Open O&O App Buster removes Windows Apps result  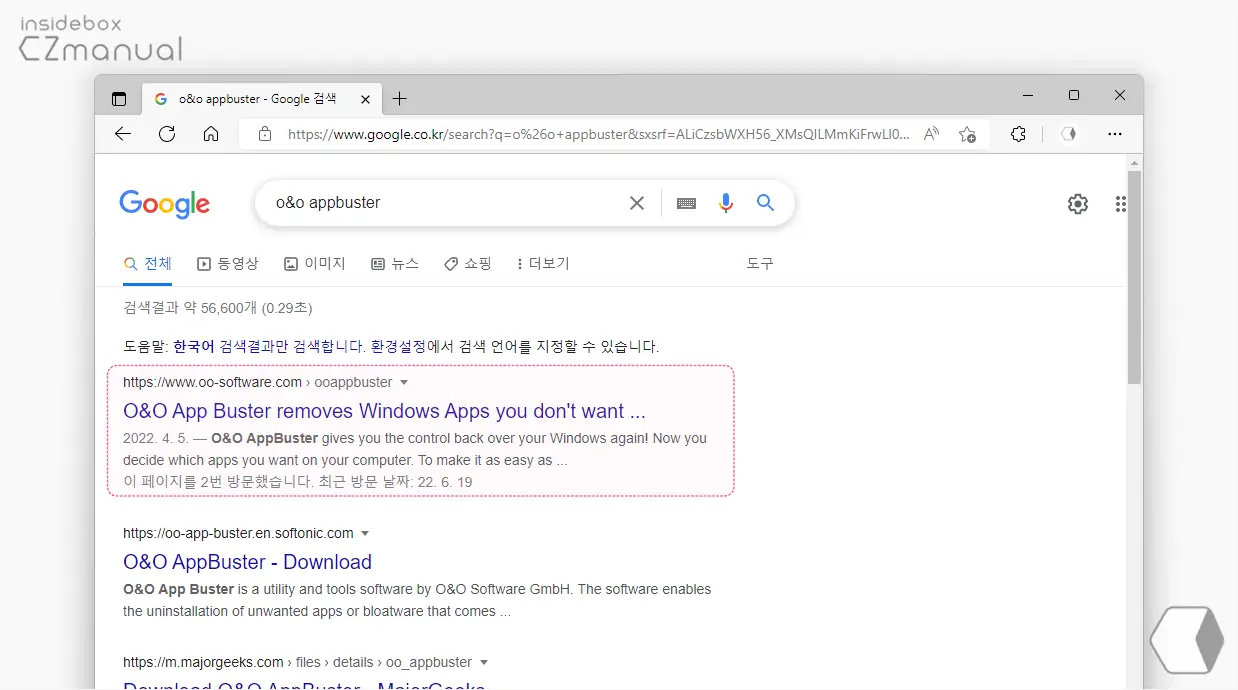[x=384, y=411]
